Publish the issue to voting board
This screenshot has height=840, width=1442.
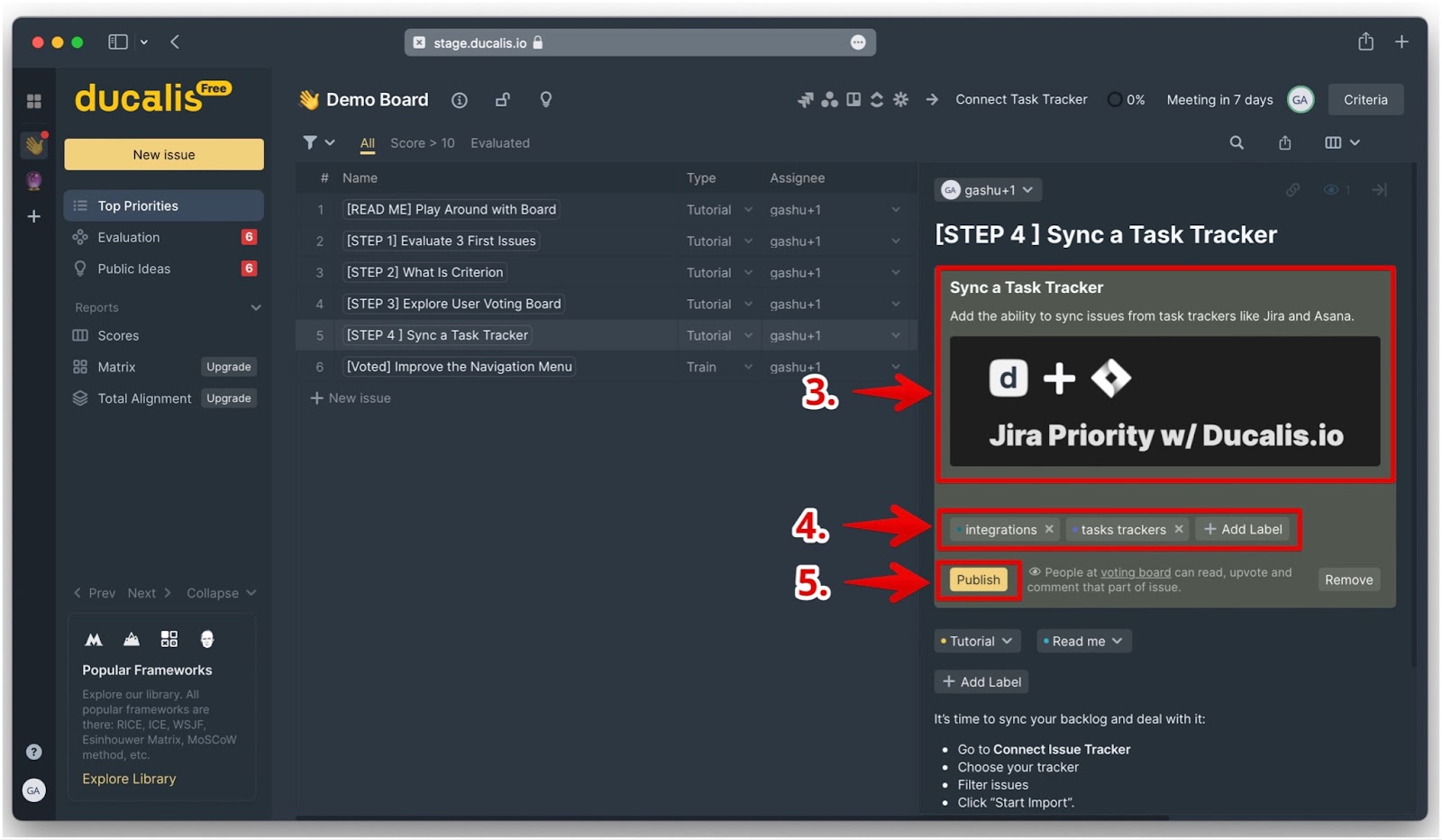pos(978,580)
